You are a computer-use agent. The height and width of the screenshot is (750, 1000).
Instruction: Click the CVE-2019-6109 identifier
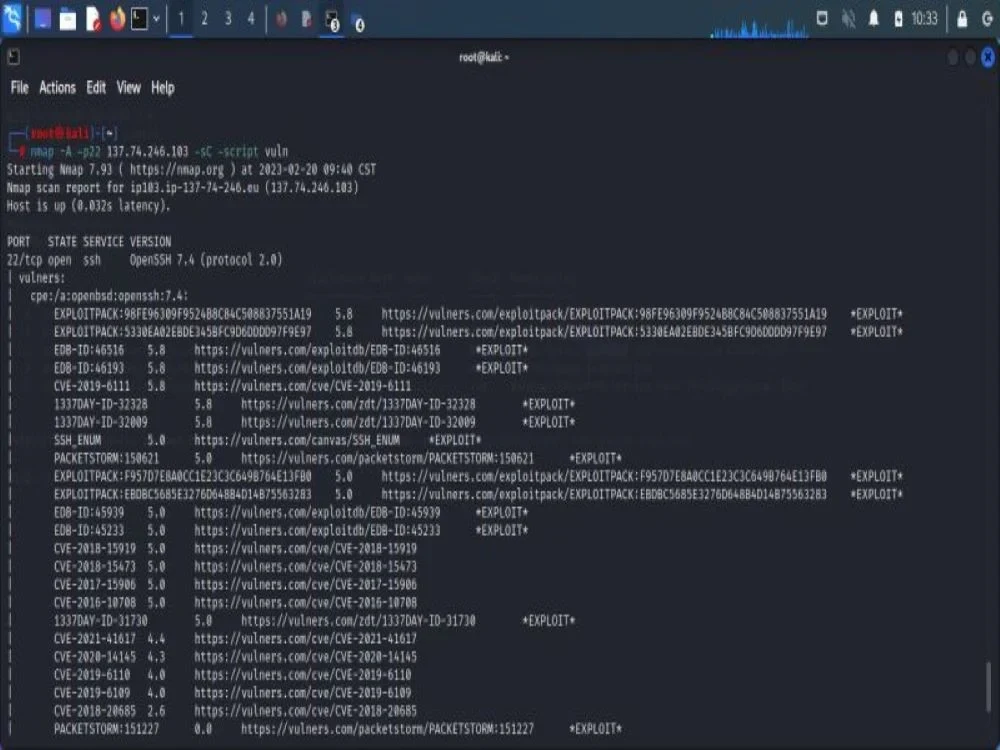(x=92, y=693)
